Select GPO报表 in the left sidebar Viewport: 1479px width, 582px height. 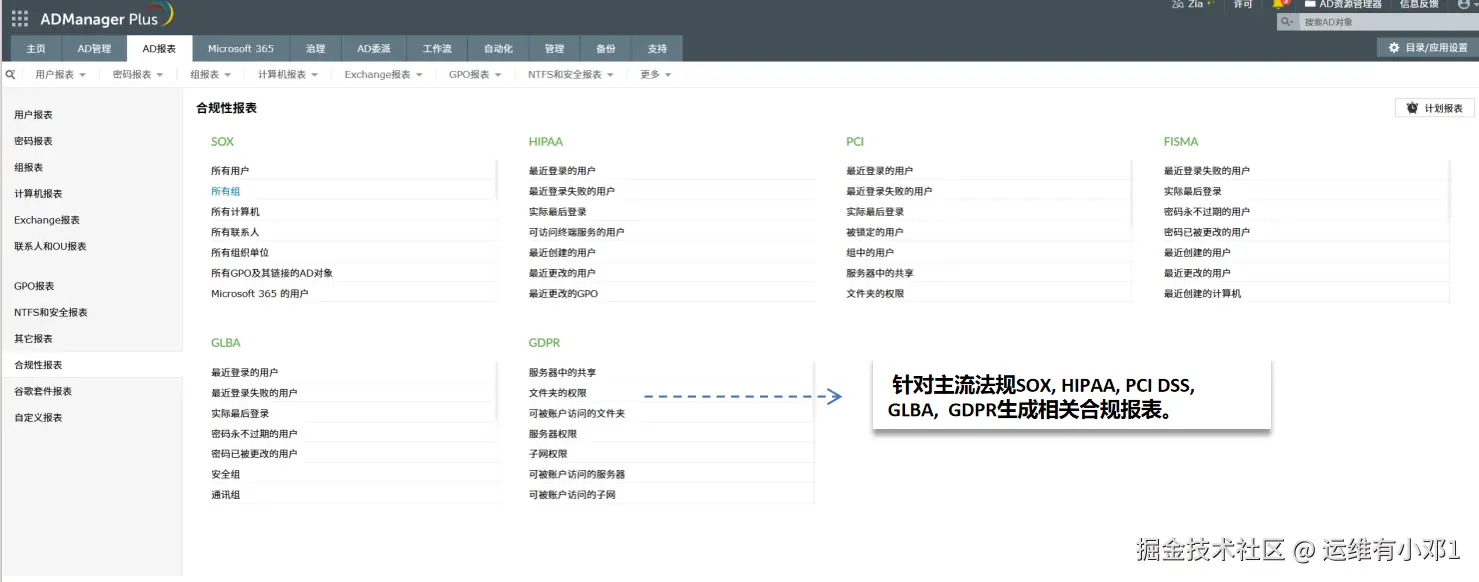point(34,286)
